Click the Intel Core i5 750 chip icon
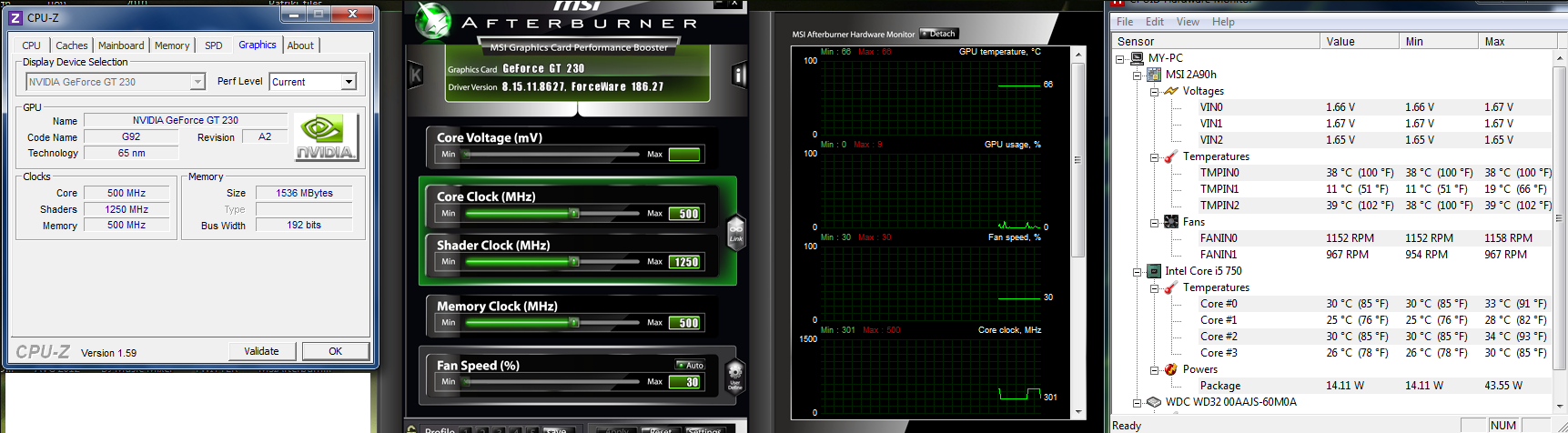This screenshot has width=1568, height=433. (x=1154, y=271)
